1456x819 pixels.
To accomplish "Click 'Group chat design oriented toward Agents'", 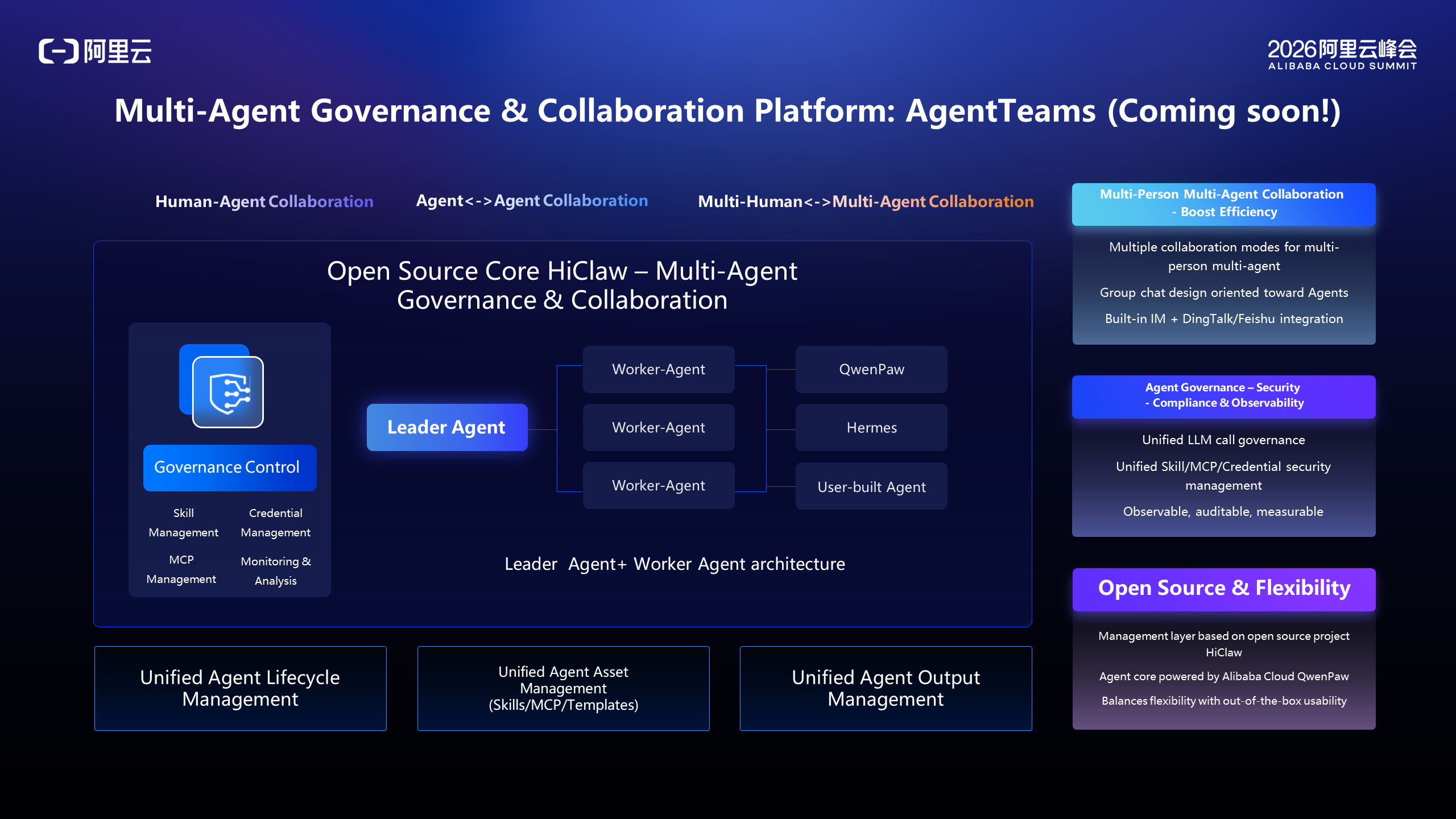I will (1224, 292).
